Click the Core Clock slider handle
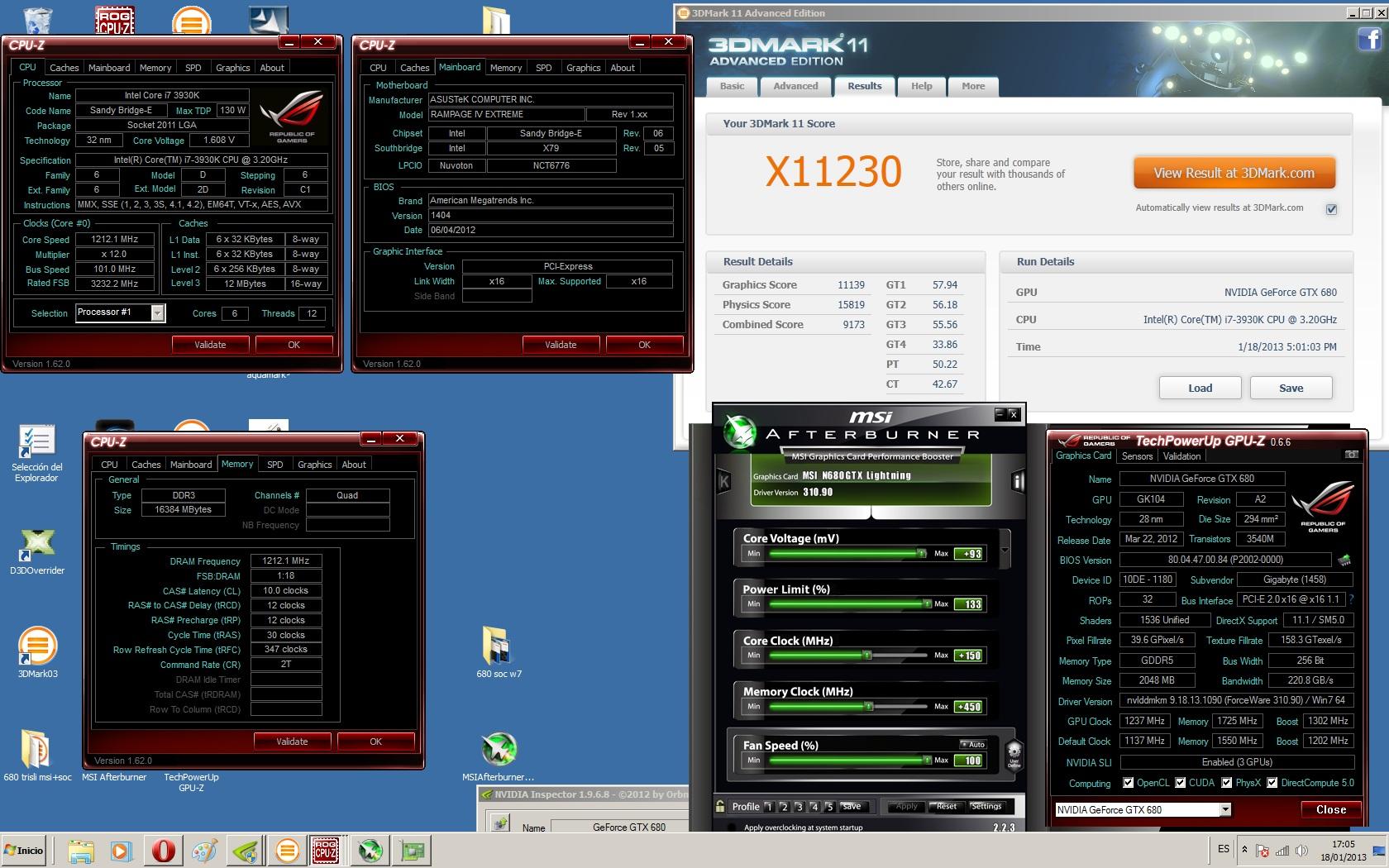This screenshot has width=1389, height=868. (x=867, y=655)
